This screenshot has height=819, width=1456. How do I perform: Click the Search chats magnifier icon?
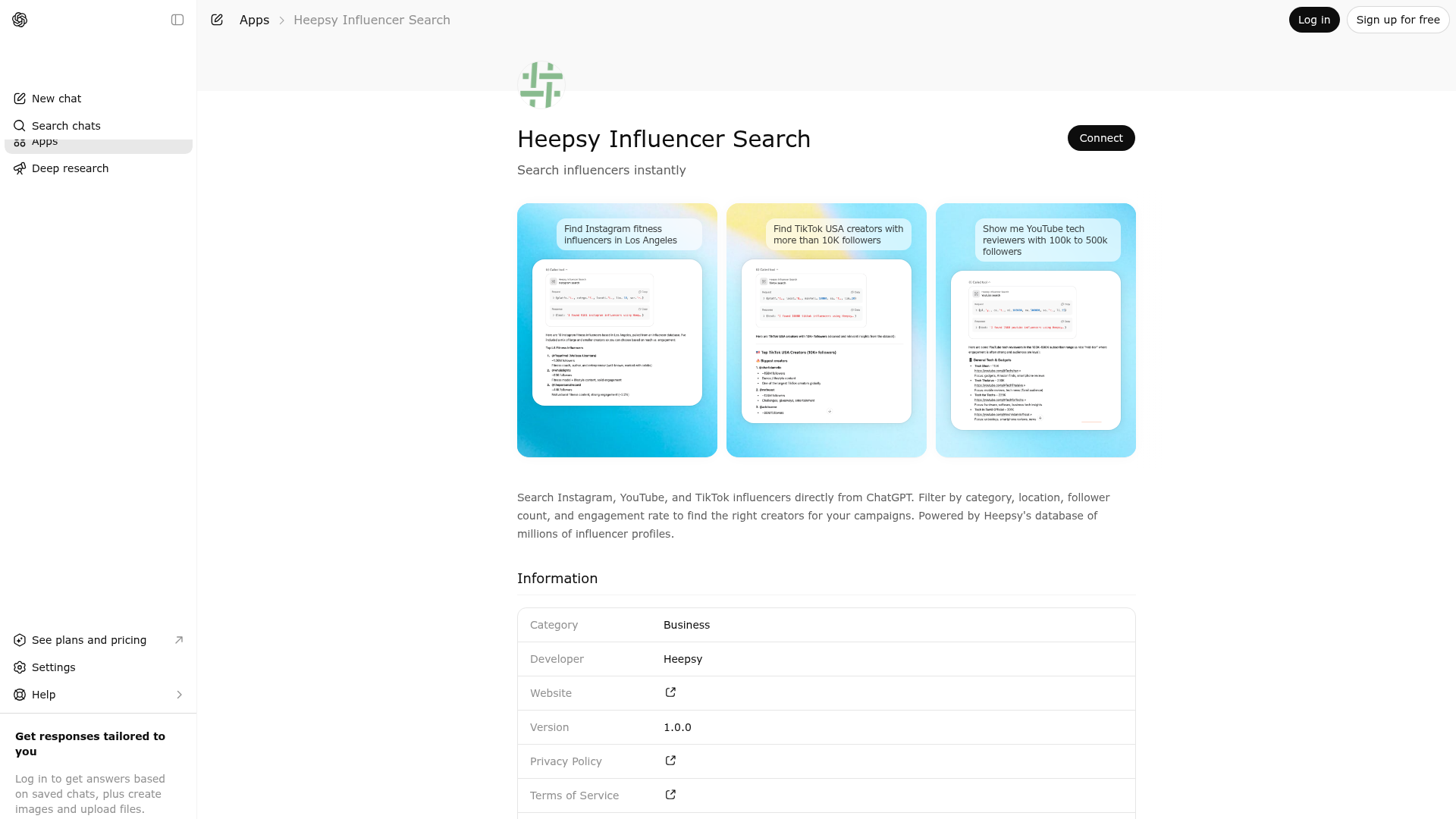[x=20, y=126]
